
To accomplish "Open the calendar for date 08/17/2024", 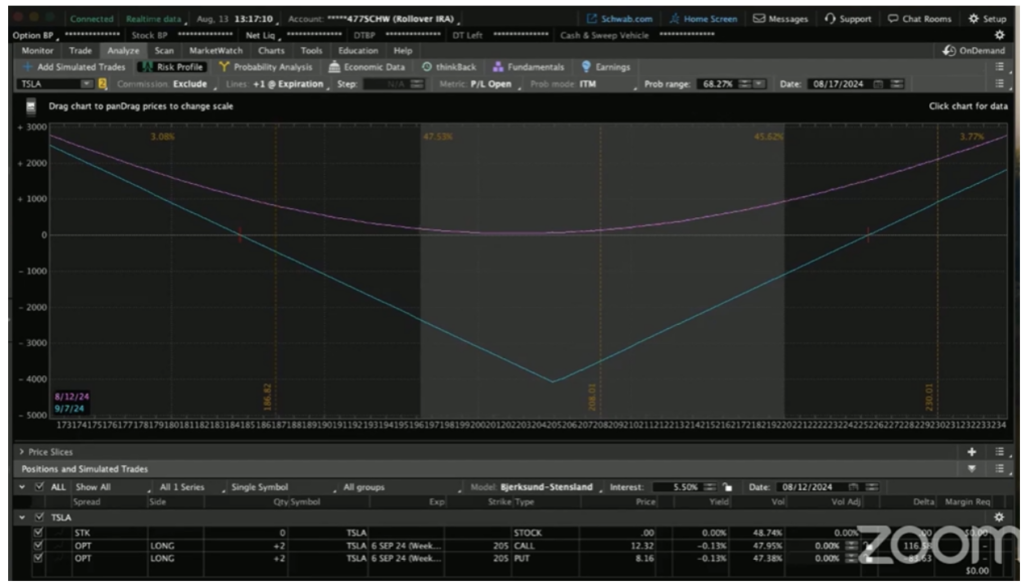I will pos(878,84).
